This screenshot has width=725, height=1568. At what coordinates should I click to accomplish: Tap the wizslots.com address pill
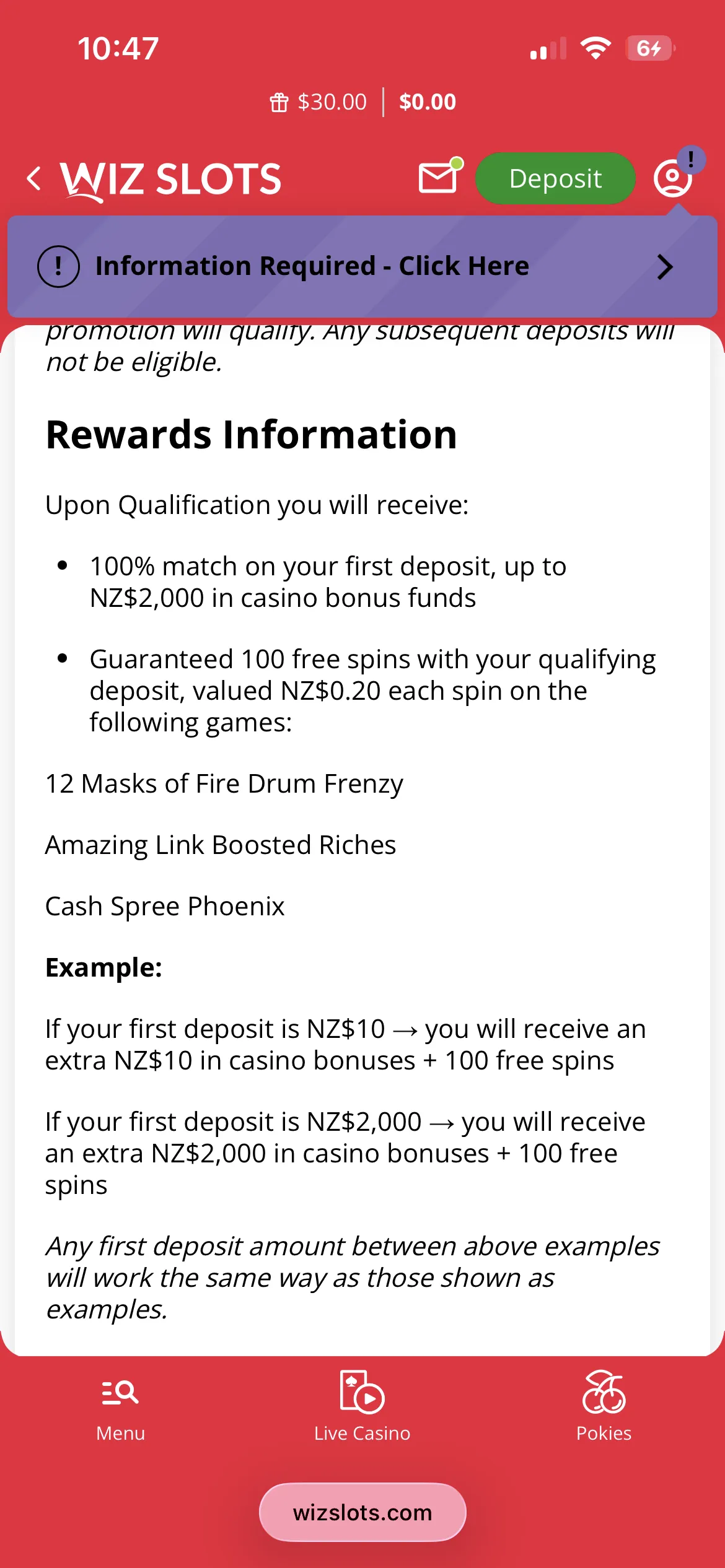click(362, 1512)
